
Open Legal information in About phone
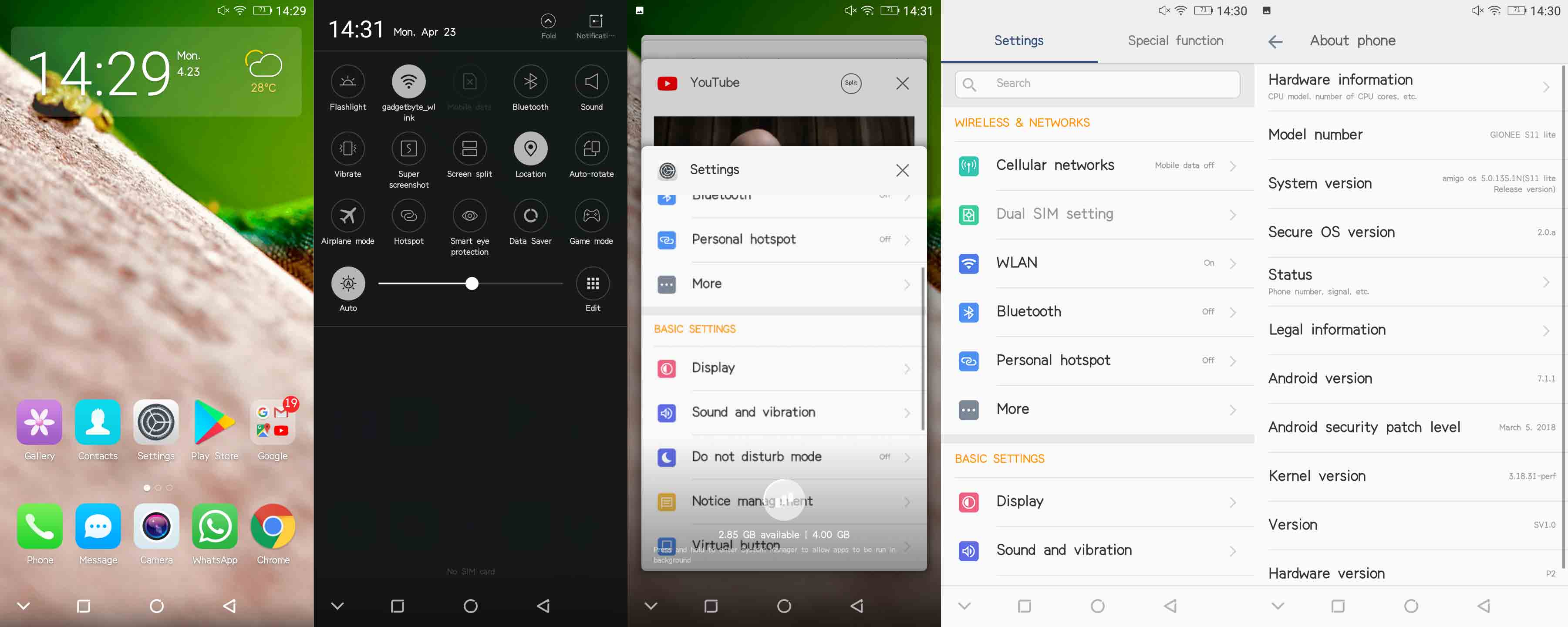pyautogui.click(x=1412, y=329)
